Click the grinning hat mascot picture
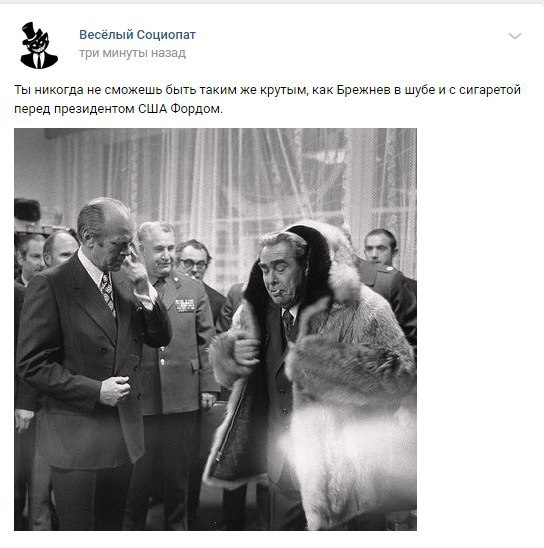Viewport: 544px width, 548px height. pos(39,45)
